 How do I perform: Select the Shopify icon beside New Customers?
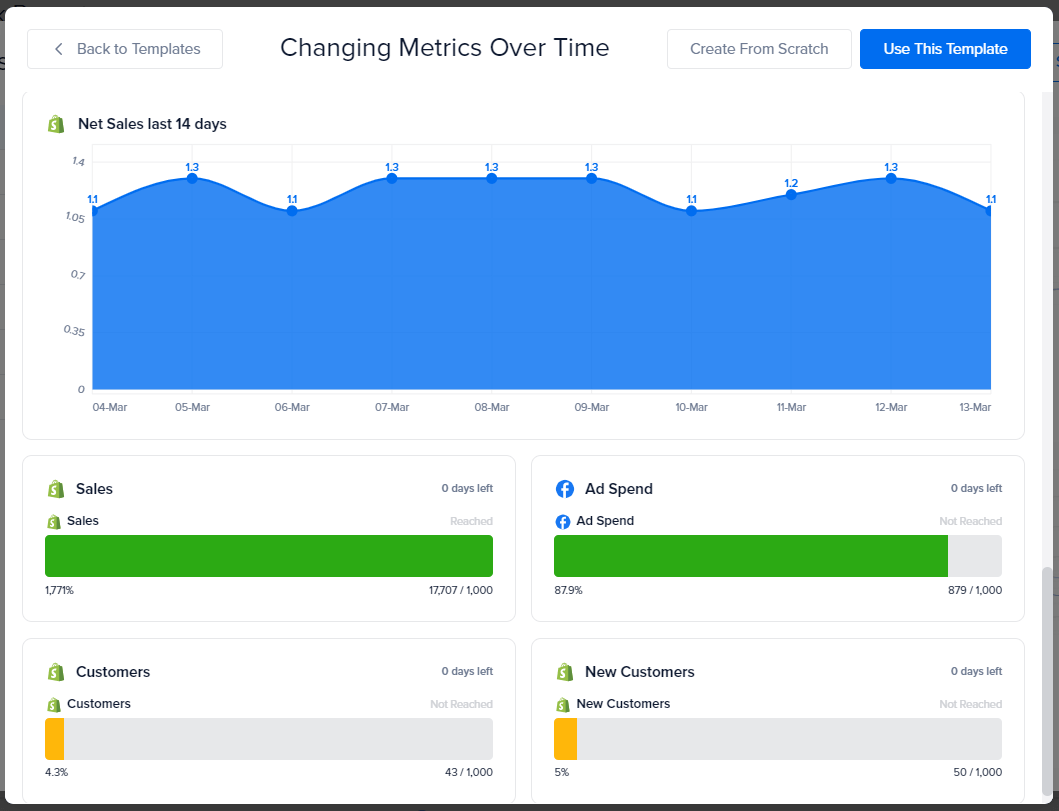coord(565,672)
